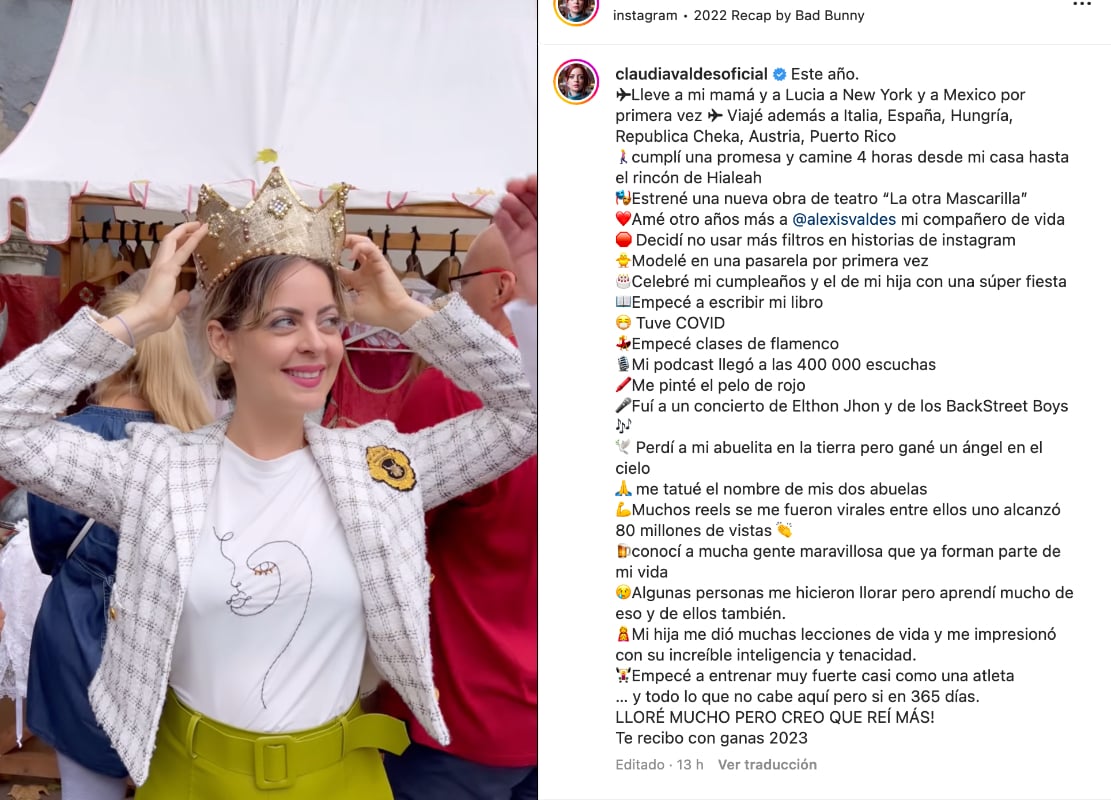This screenshot has width=1111, height=800.
Task: Click Ver traducción to translate caption
Action: (x=767, y=765)
